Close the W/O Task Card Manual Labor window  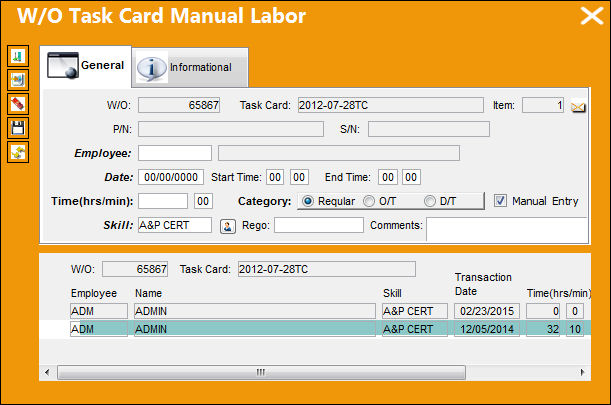tap(592, 16)
